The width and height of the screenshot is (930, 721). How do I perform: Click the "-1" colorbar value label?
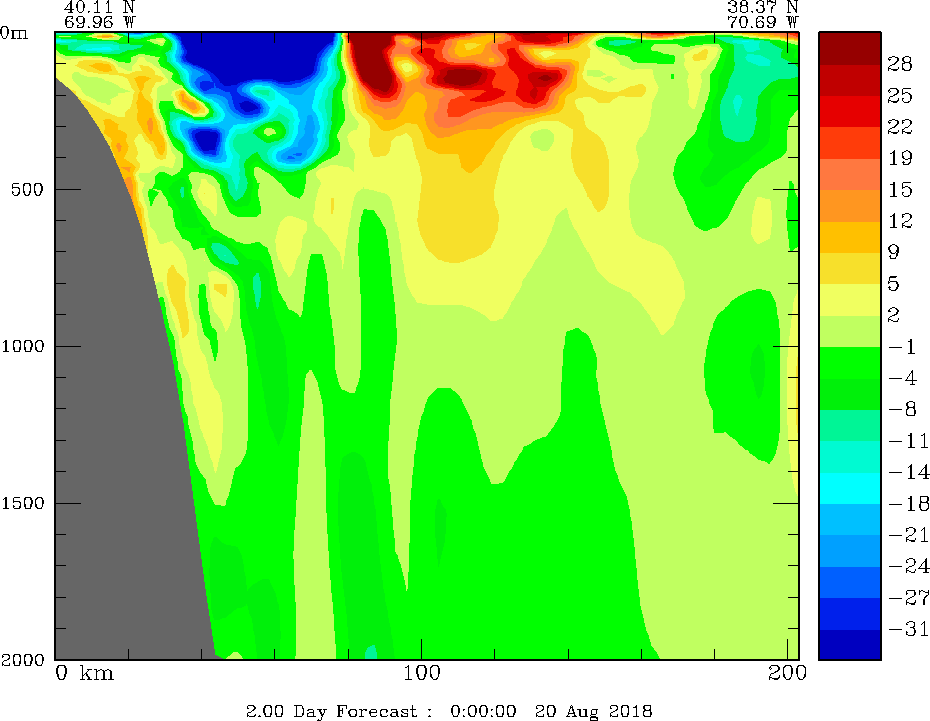[903, 346]
